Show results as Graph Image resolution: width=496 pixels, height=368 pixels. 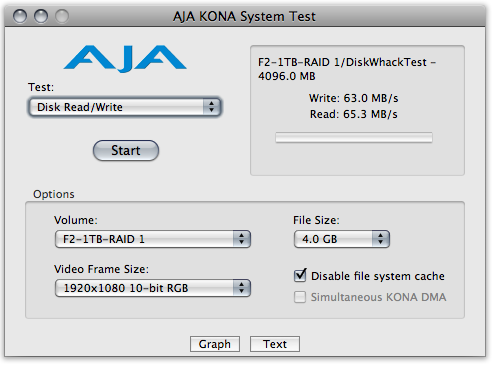(215, 344)
